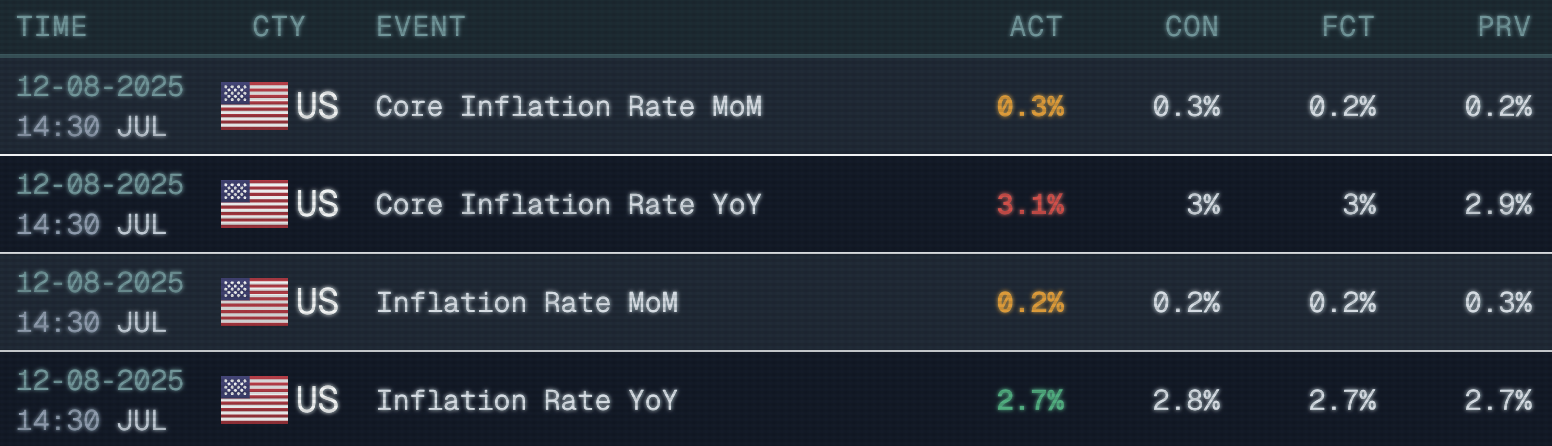The image size is (1552, 446).
Task: Click the US flag beside Inflation Rate MoM
Action: 254,302
